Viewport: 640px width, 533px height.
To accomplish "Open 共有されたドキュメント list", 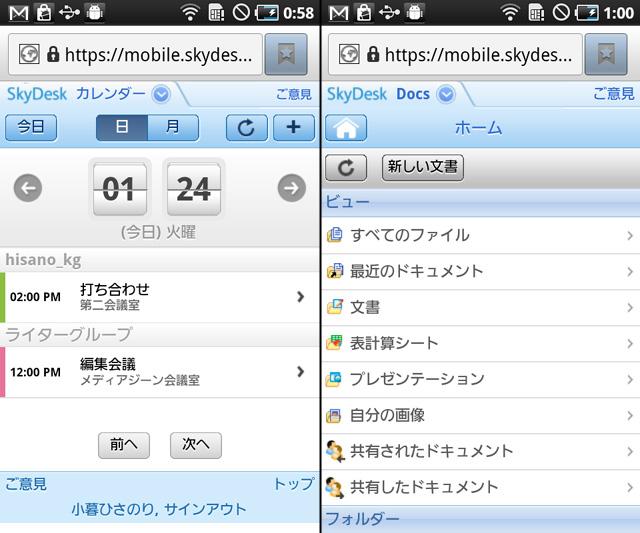I will tap(480, 451).
